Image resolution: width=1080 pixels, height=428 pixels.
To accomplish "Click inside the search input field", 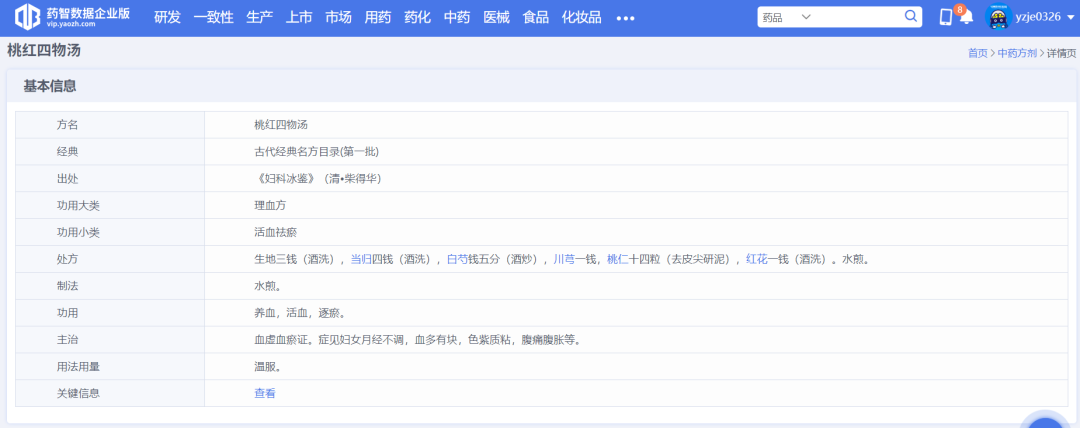I will click(x=858, y=17).
